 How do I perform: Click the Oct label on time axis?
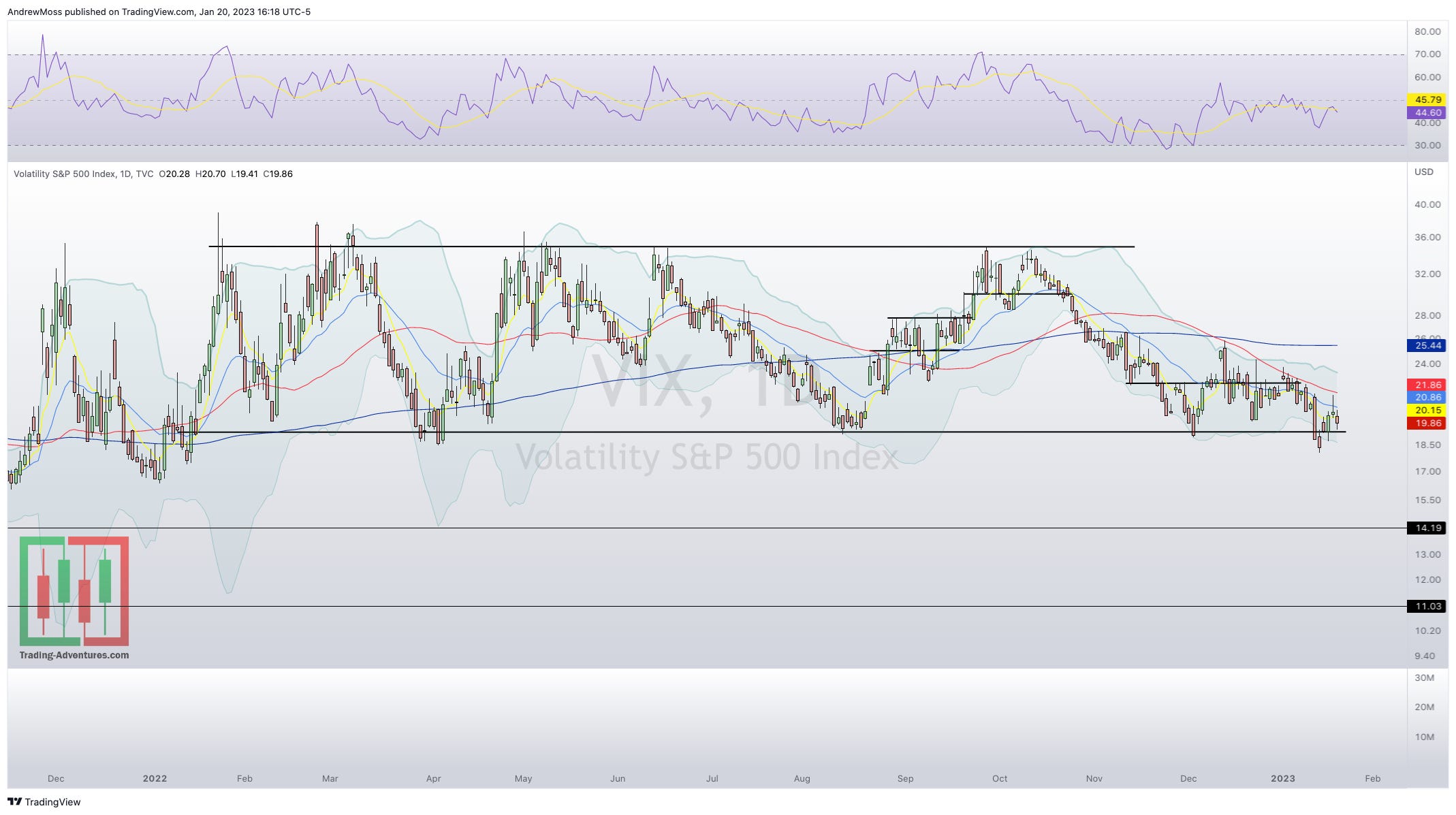(x=1000, y=778)
